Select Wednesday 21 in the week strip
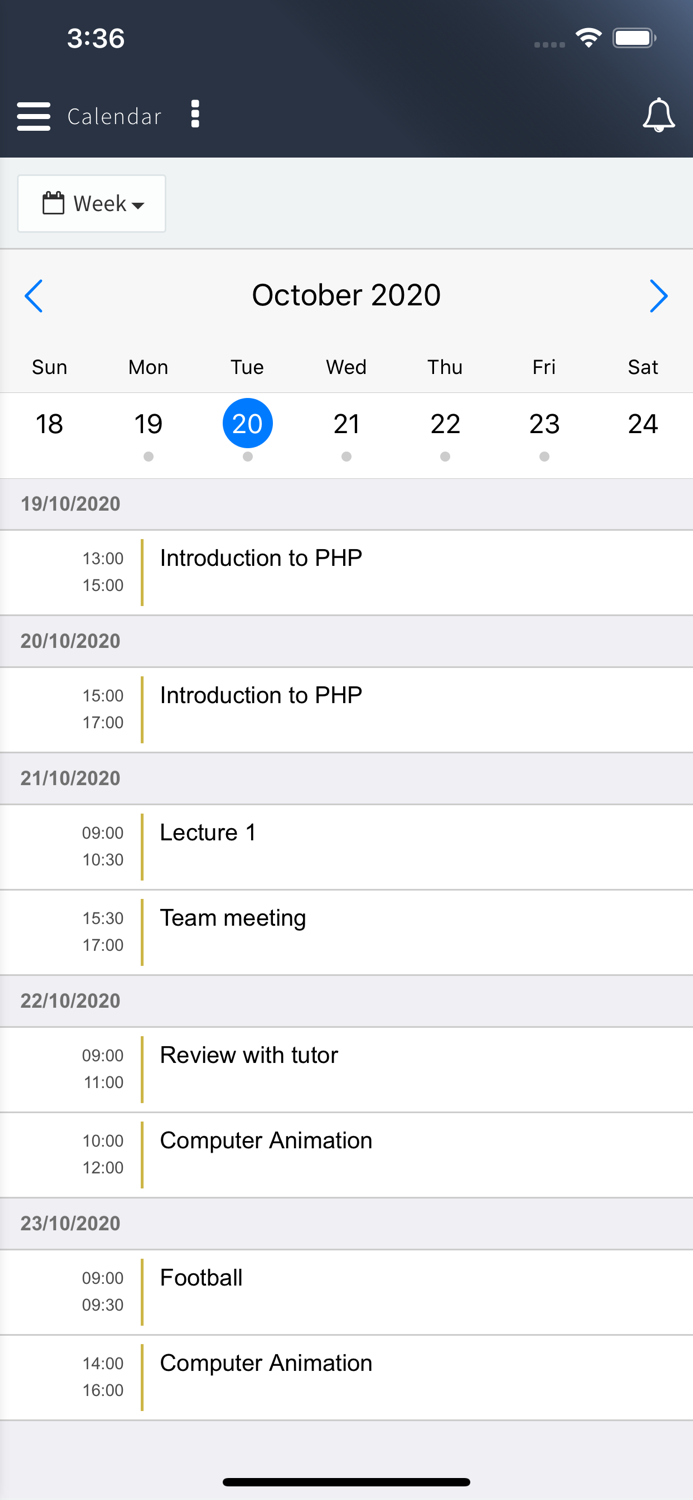The height and width of the screenshot is (1500, 693). (x=346, y=424)
